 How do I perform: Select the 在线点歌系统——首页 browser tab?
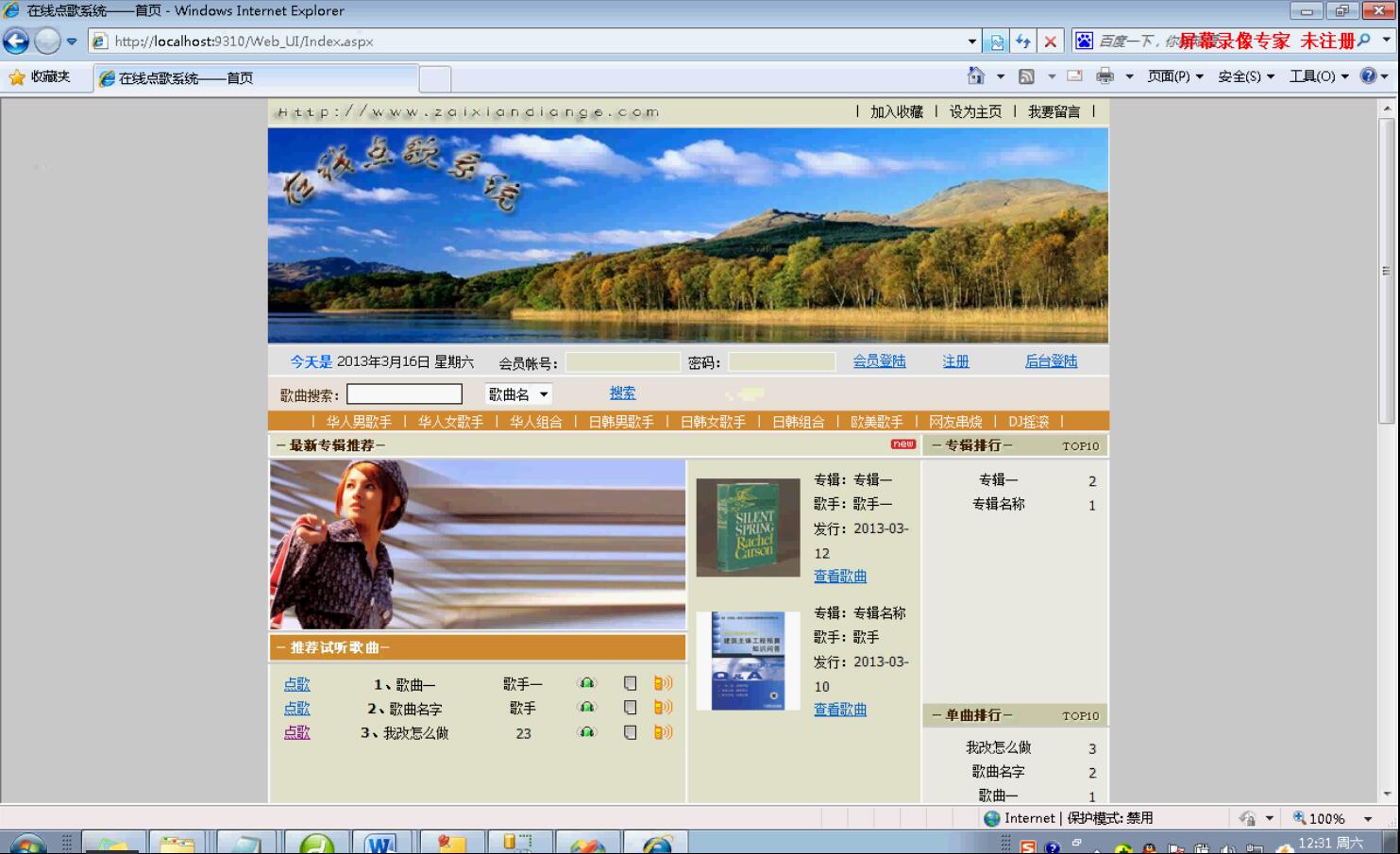click(255, 78)
